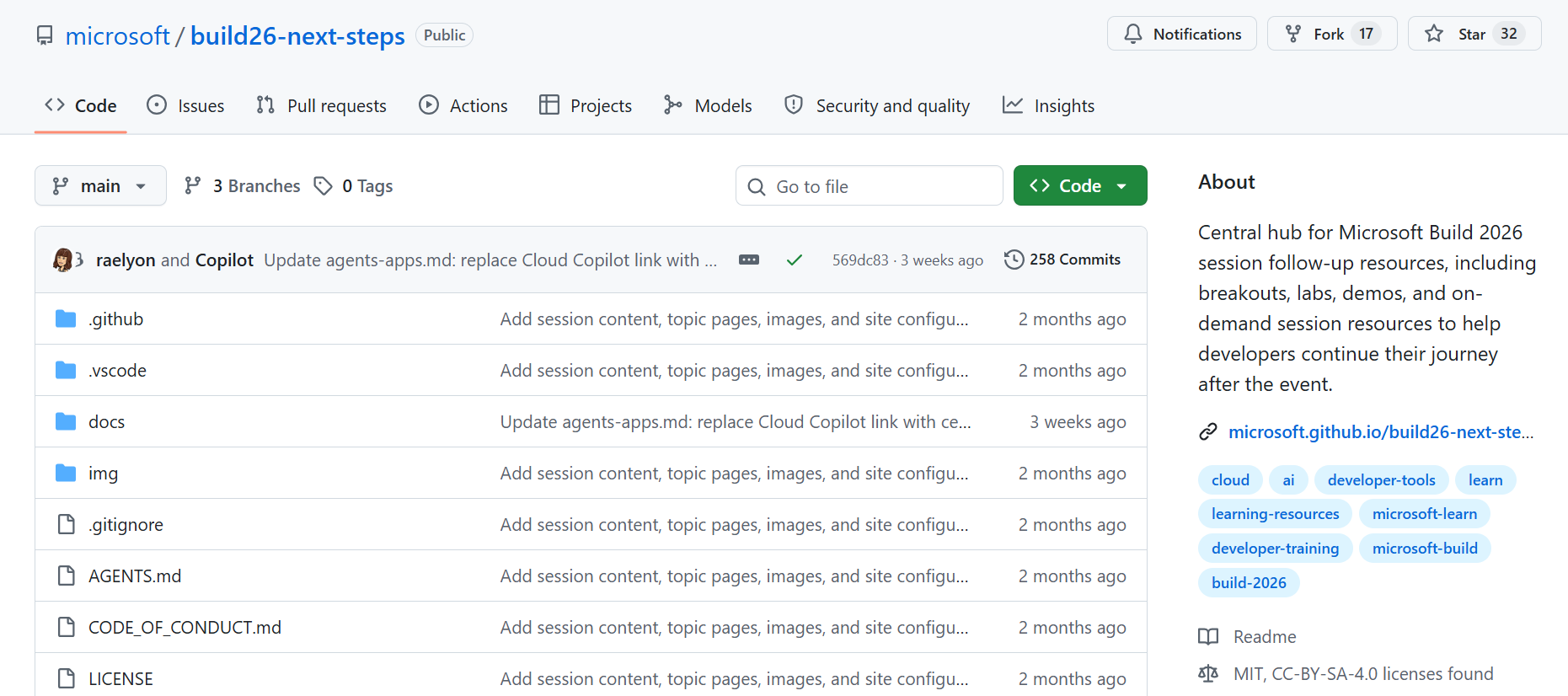This screenshot has width=1568, height=696.
Task: Click the Star icon
Action: pyautogui.click(x=1434, y=34)
